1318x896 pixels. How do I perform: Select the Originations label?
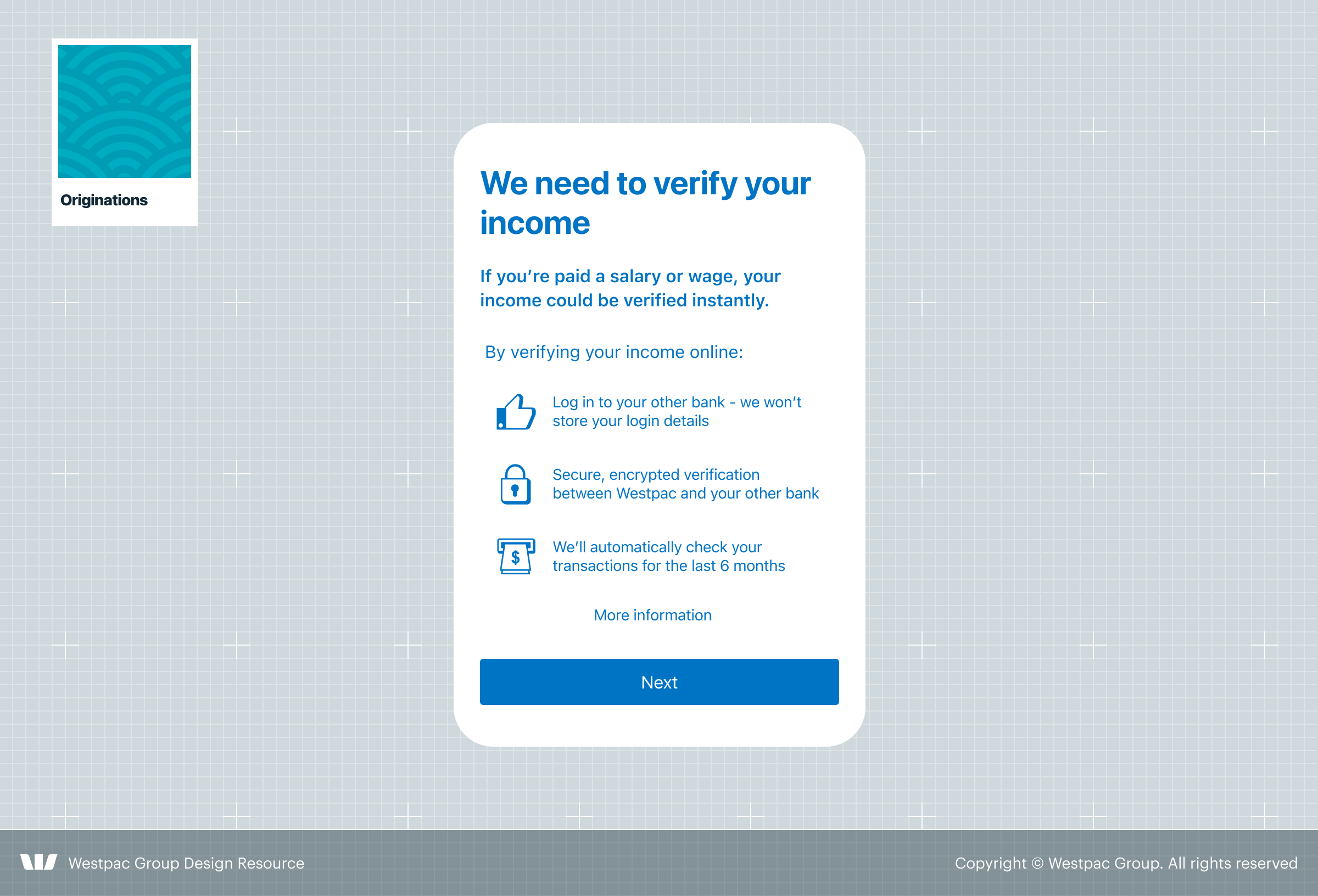pos(104,200)
